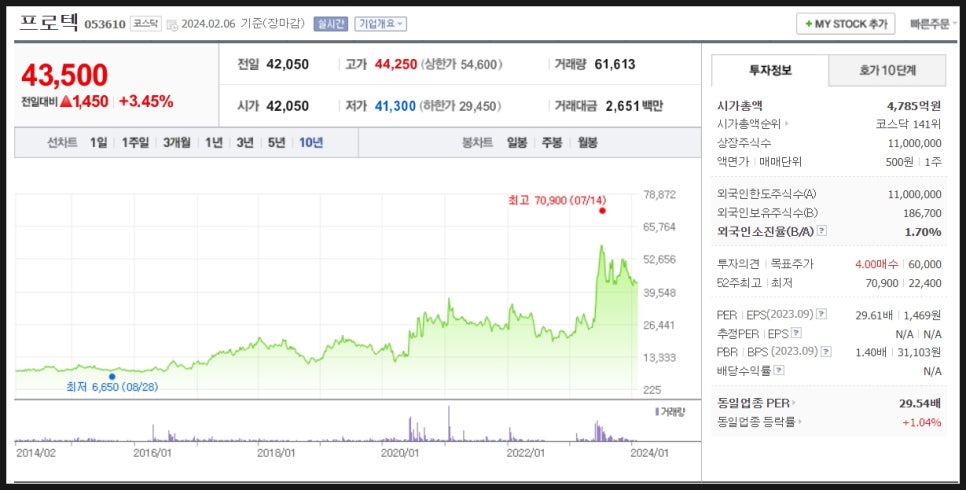
Task: Click the red 최고 70,900 chart marker dot
Action: click(602, 211)
